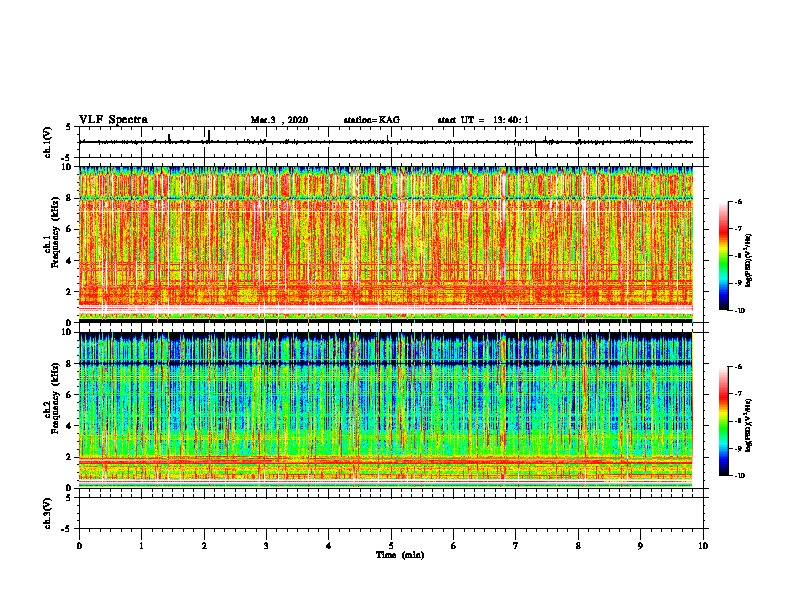Screen dimensions: 792x612
Task: Click the ch.2 "Frequency (kHz)" axis label
Action: coord(55,398)
